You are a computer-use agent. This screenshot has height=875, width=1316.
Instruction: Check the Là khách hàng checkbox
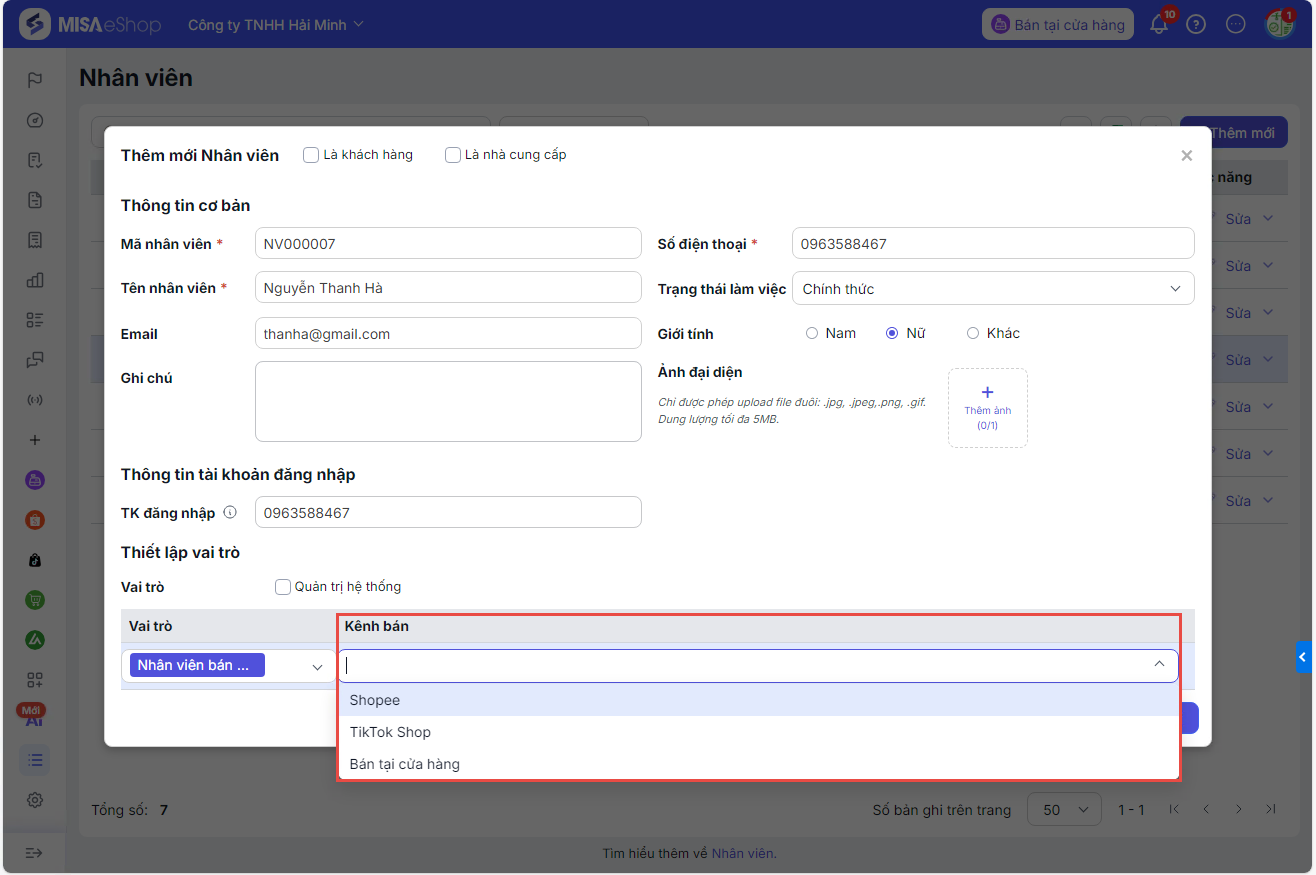311,155
